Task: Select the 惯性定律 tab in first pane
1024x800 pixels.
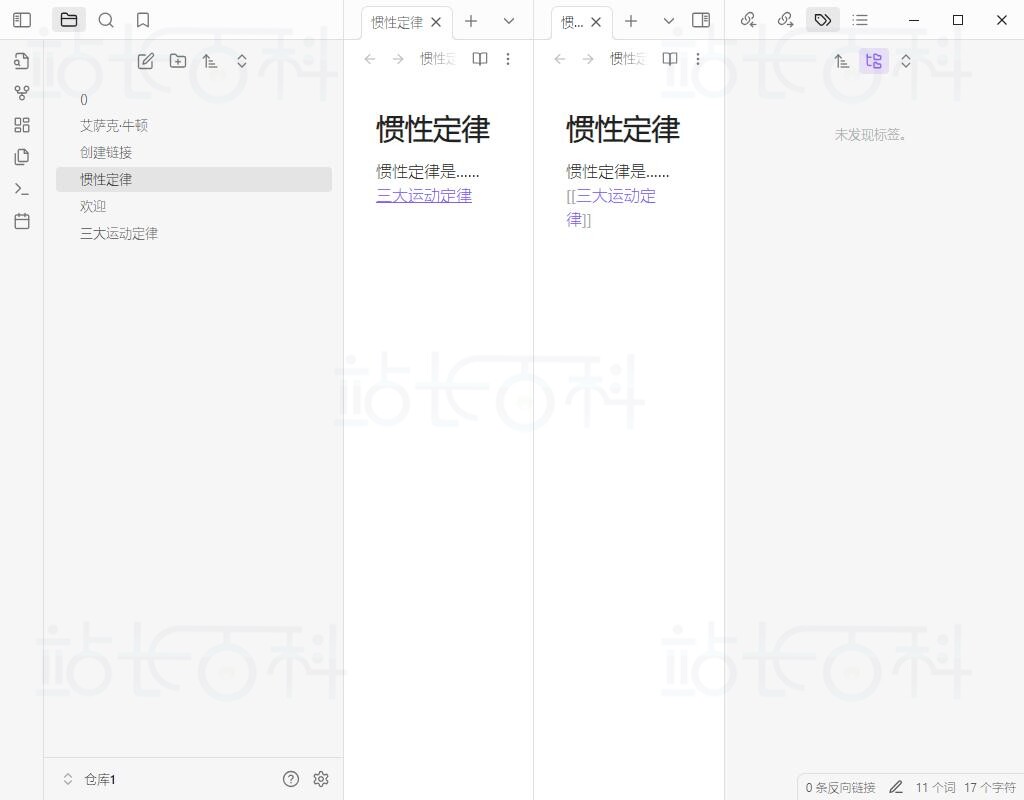Action: tap(396, 22)
